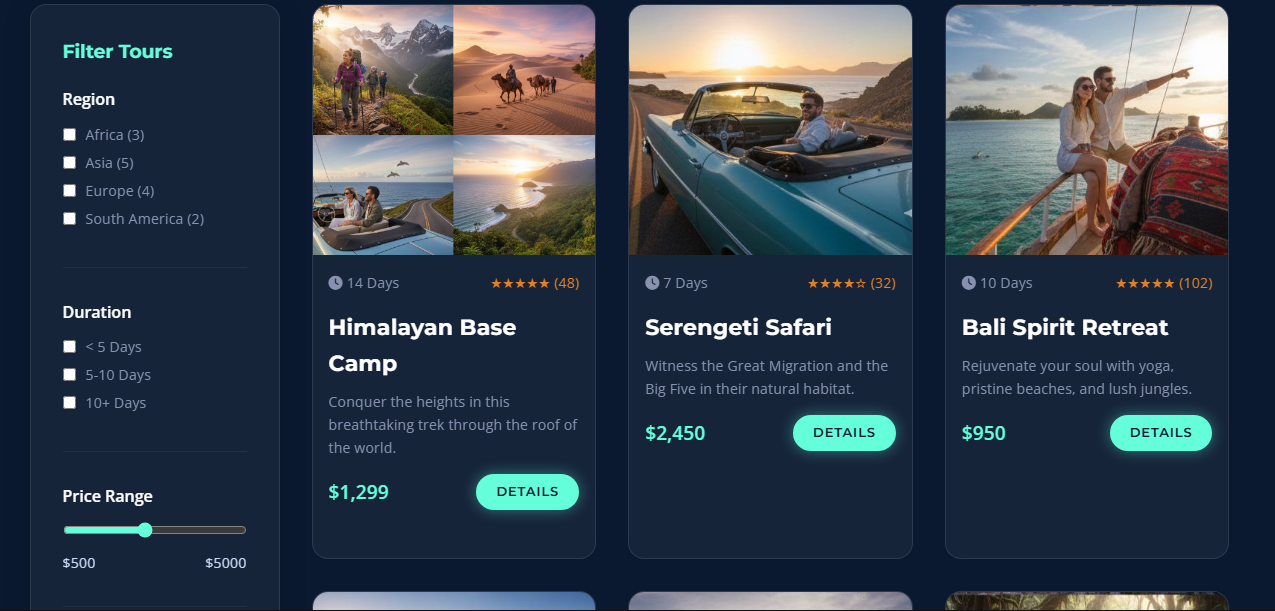This screenshot has width=1275, height=611.
Task: Click the star rating on Himalayan Base Camp
Action: (x=520, y=283)
